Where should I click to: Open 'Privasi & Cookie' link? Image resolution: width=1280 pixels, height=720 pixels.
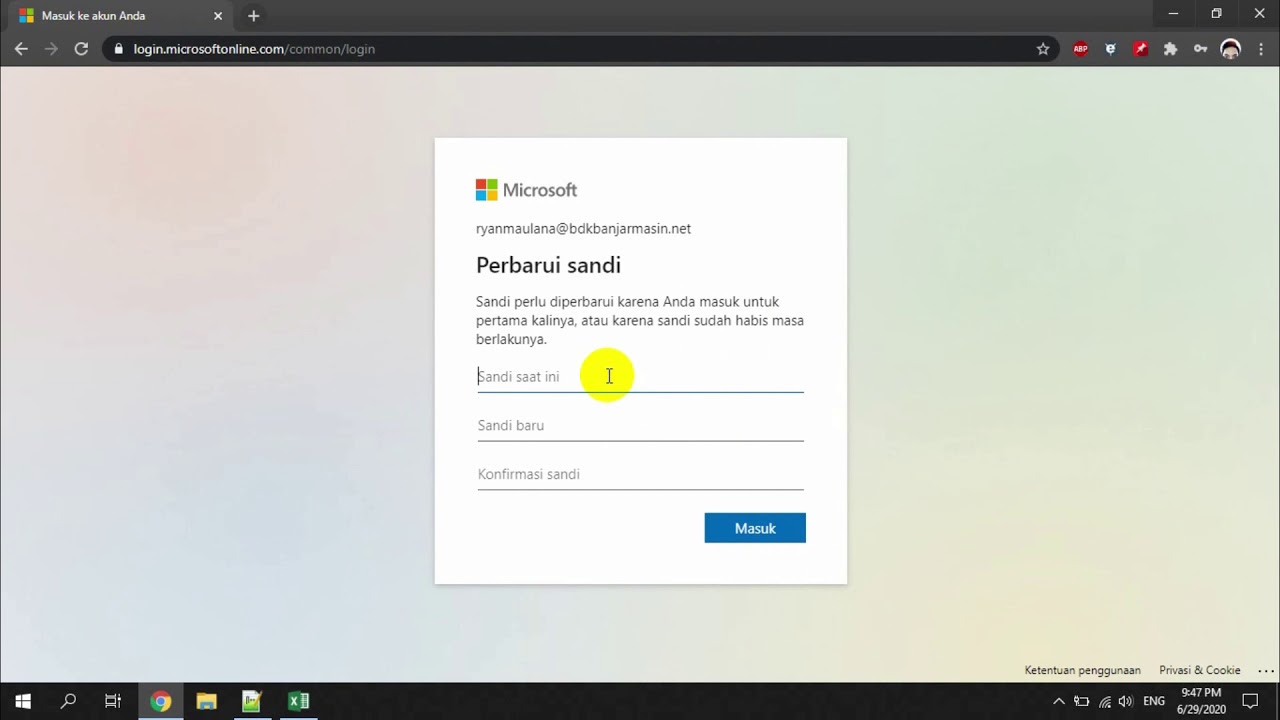[1199, 670]
